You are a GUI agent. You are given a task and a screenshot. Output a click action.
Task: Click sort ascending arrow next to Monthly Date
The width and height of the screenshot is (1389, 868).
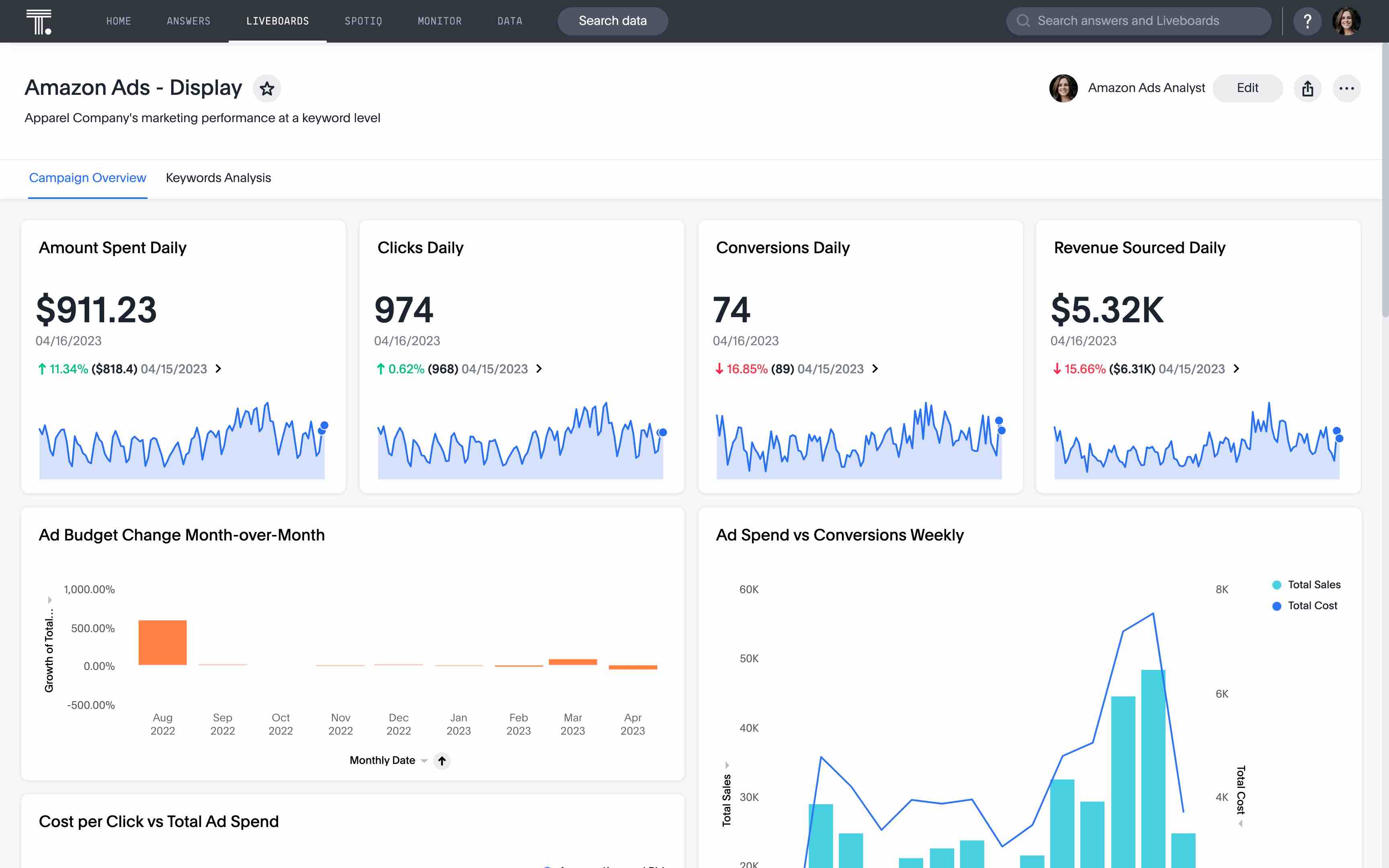click(442, 761)
